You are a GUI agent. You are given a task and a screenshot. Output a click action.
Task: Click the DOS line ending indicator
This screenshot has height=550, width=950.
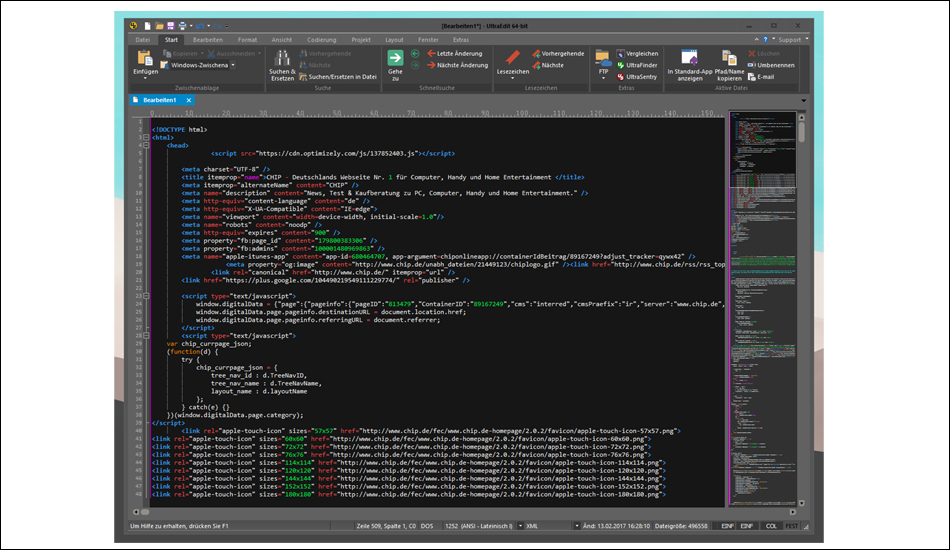427,526
